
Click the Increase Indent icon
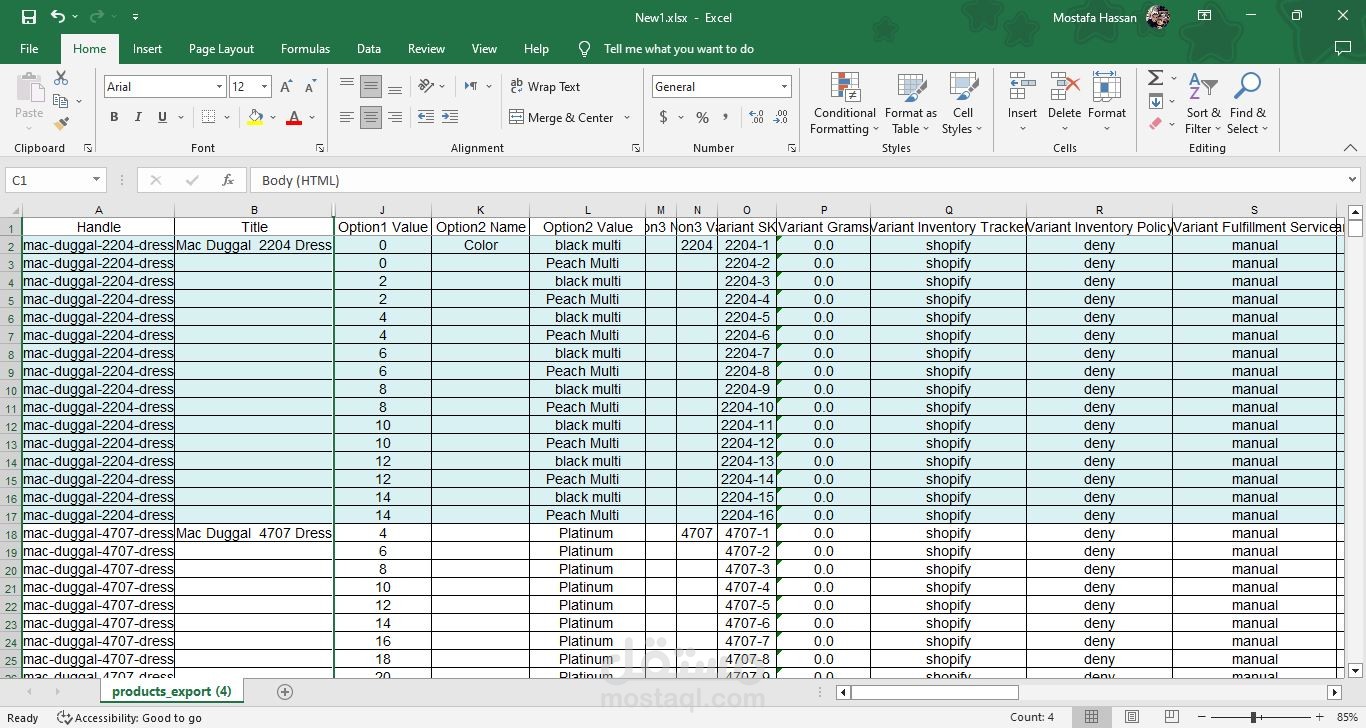[450, 117]
